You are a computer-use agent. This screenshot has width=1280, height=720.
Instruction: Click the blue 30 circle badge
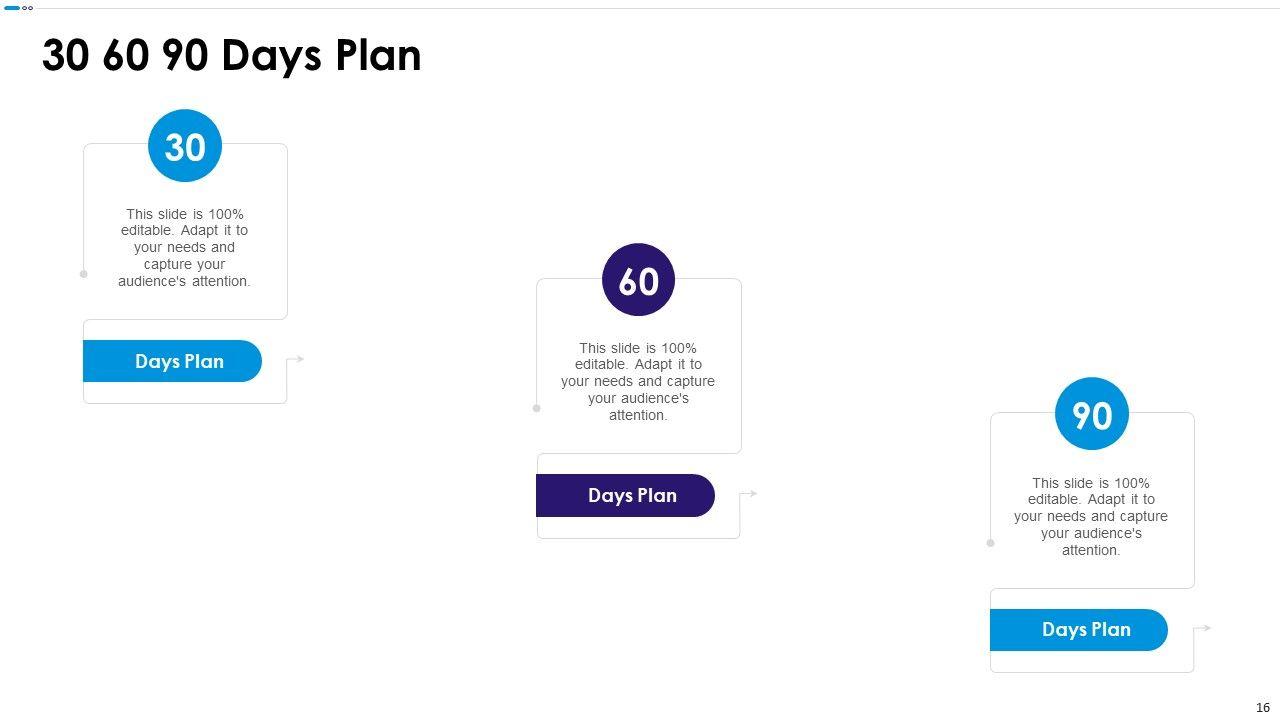[x=185, y=146]
